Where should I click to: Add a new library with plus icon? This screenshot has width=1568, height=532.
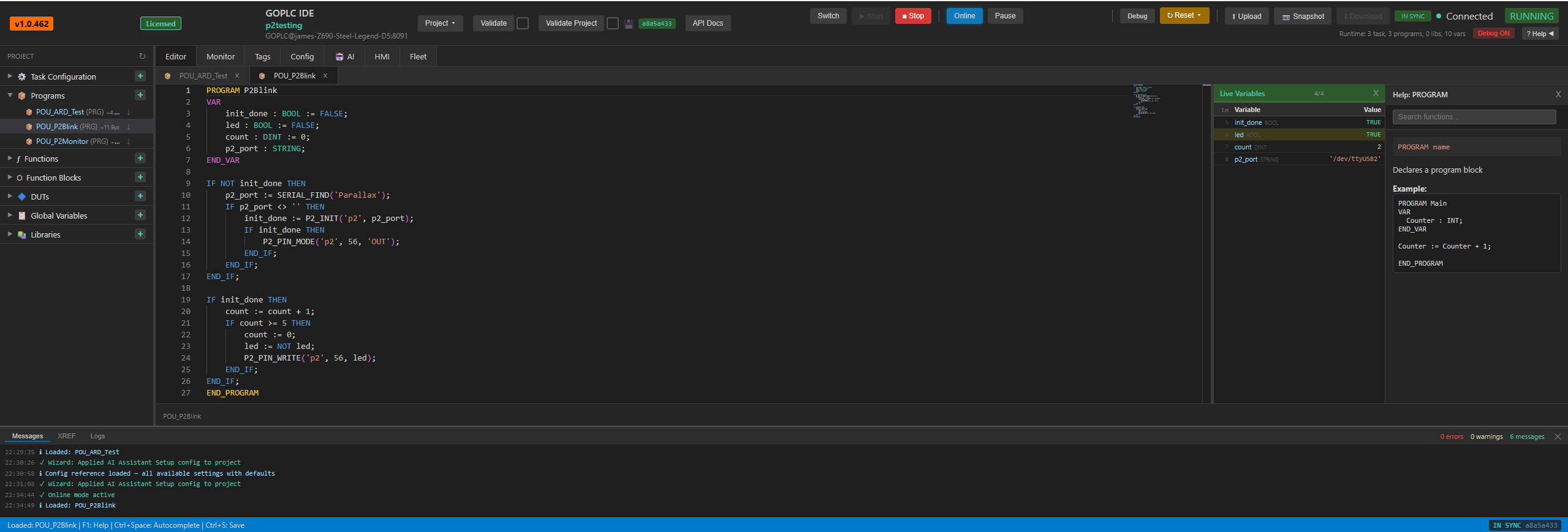[140, 234]
